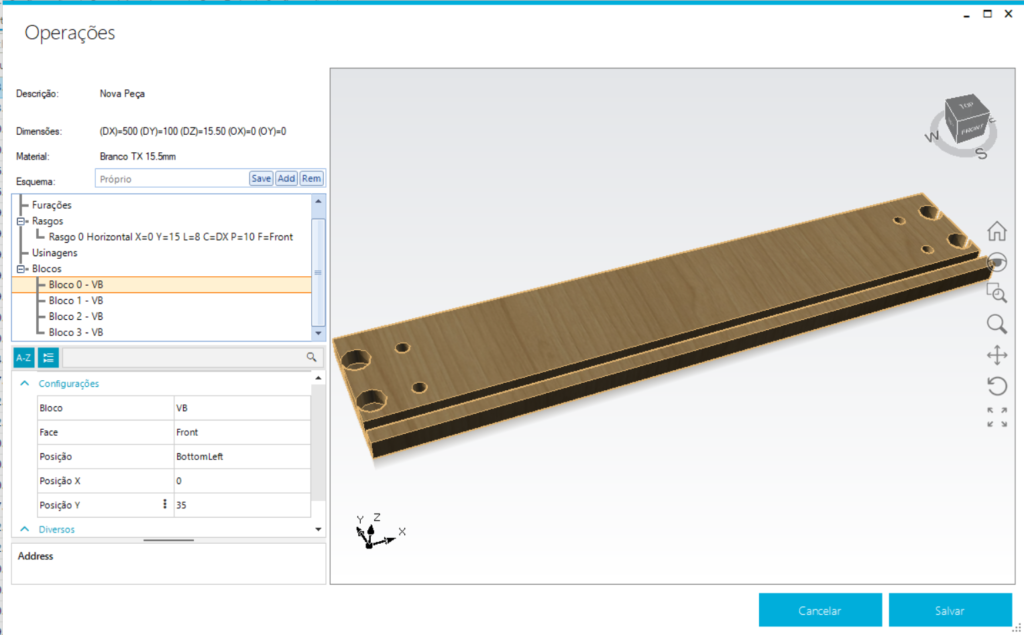Click the Address label in description pane

35,556
